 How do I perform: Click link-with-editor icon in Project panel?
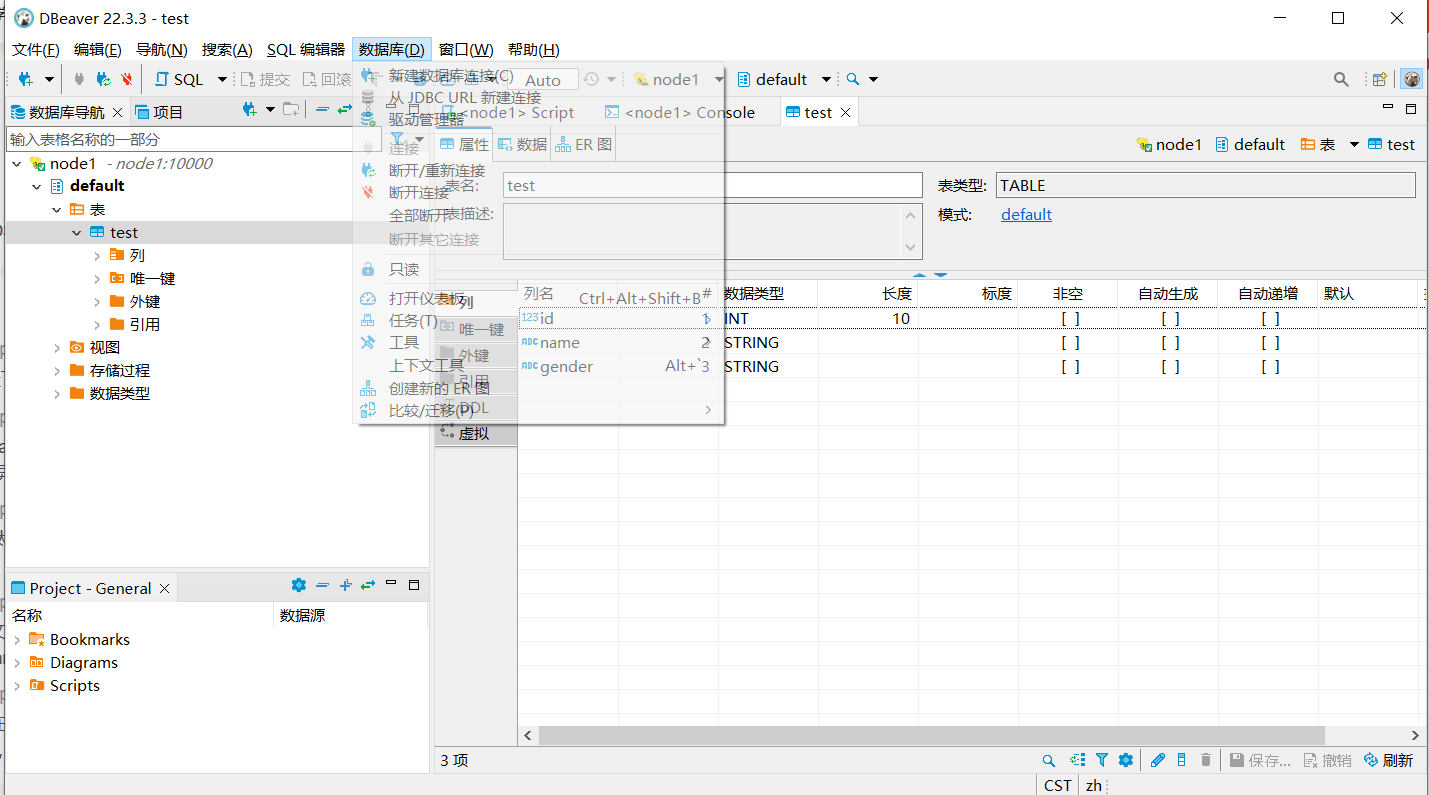pyautogui.click(x=368, y=586)
